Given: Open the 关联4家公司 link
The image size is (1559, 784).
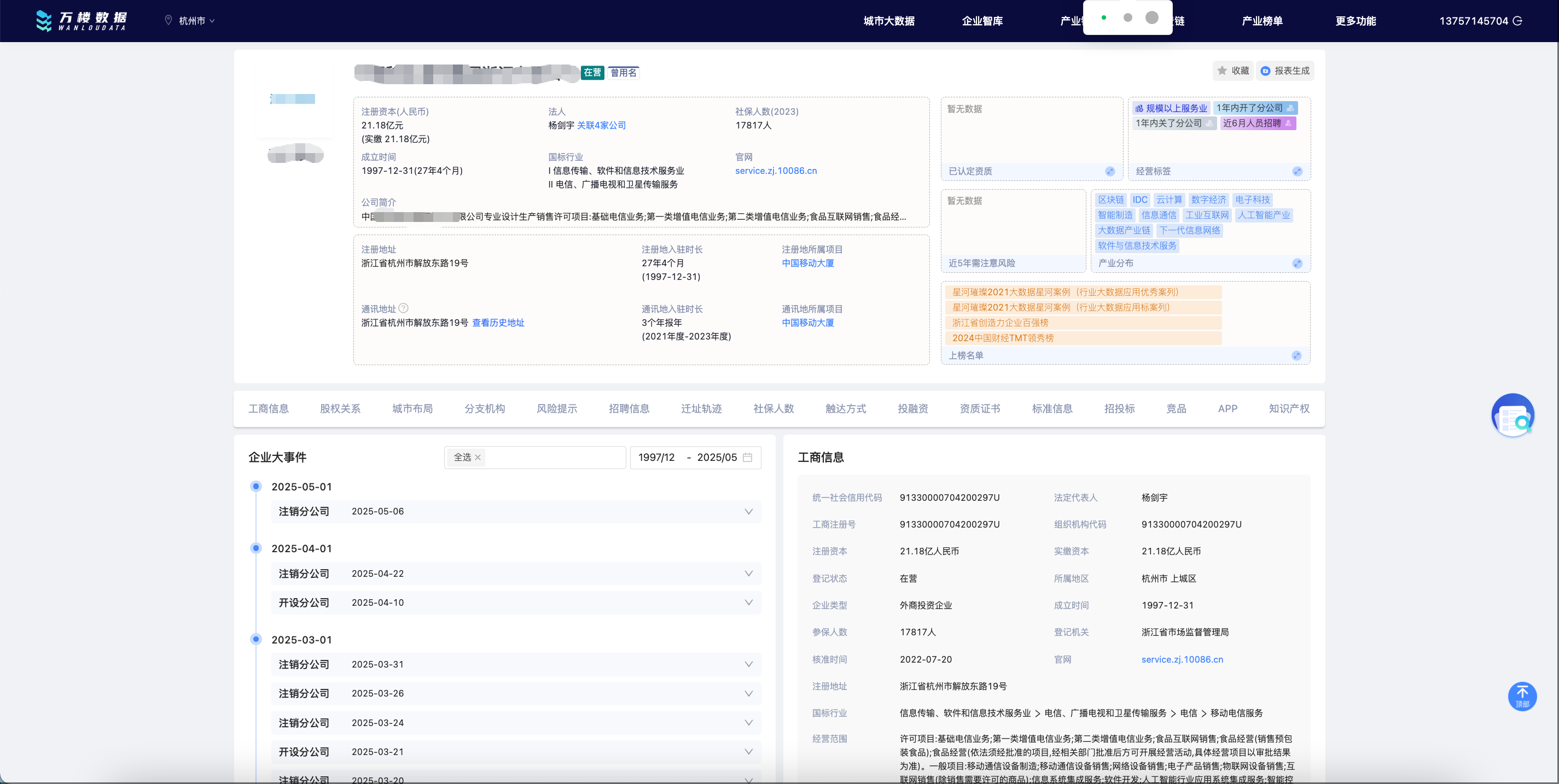Looking at the screenshot, I should tap(601, 125).
